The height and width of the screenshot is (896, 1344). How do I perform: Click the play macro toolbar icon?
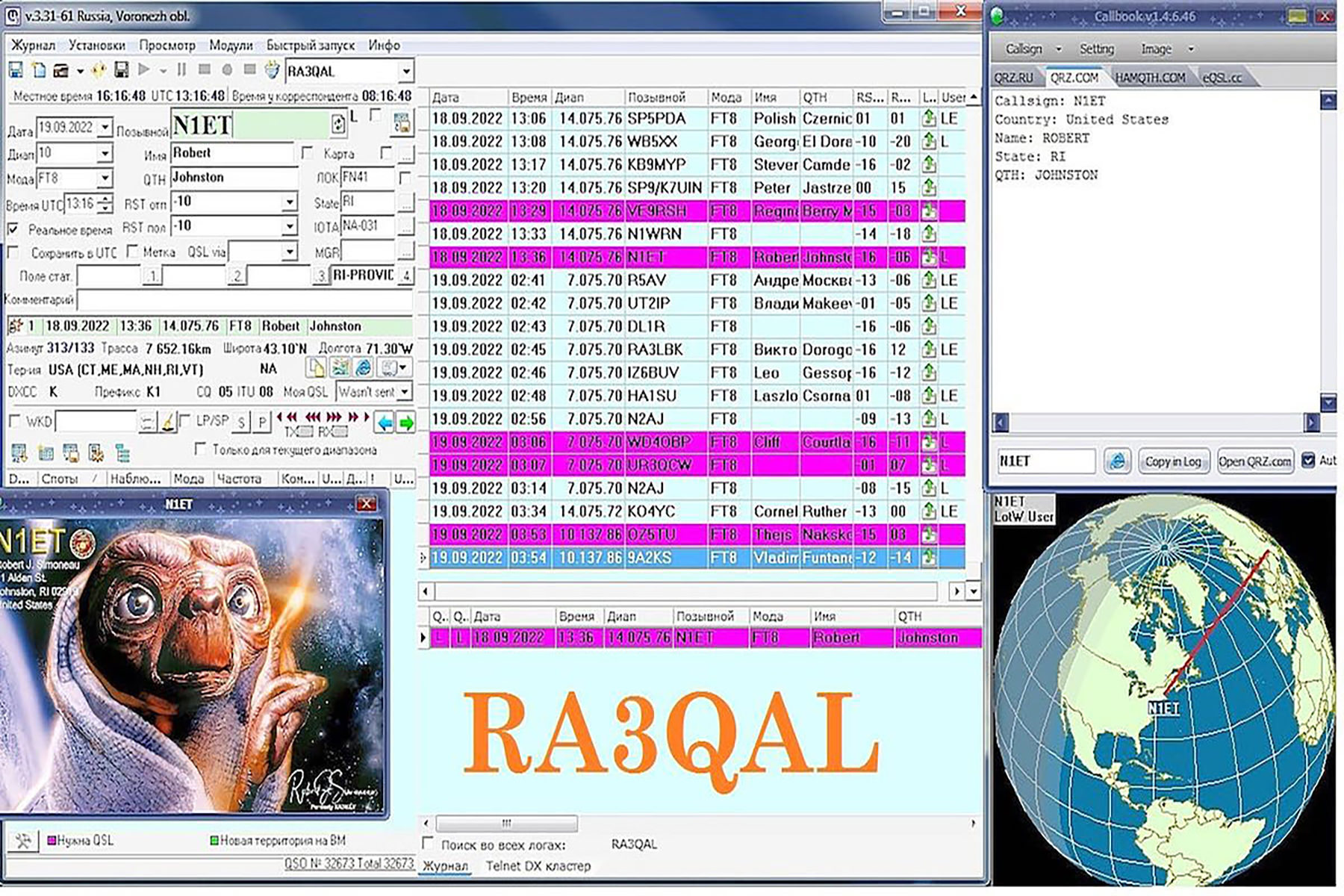coord(144,70)
